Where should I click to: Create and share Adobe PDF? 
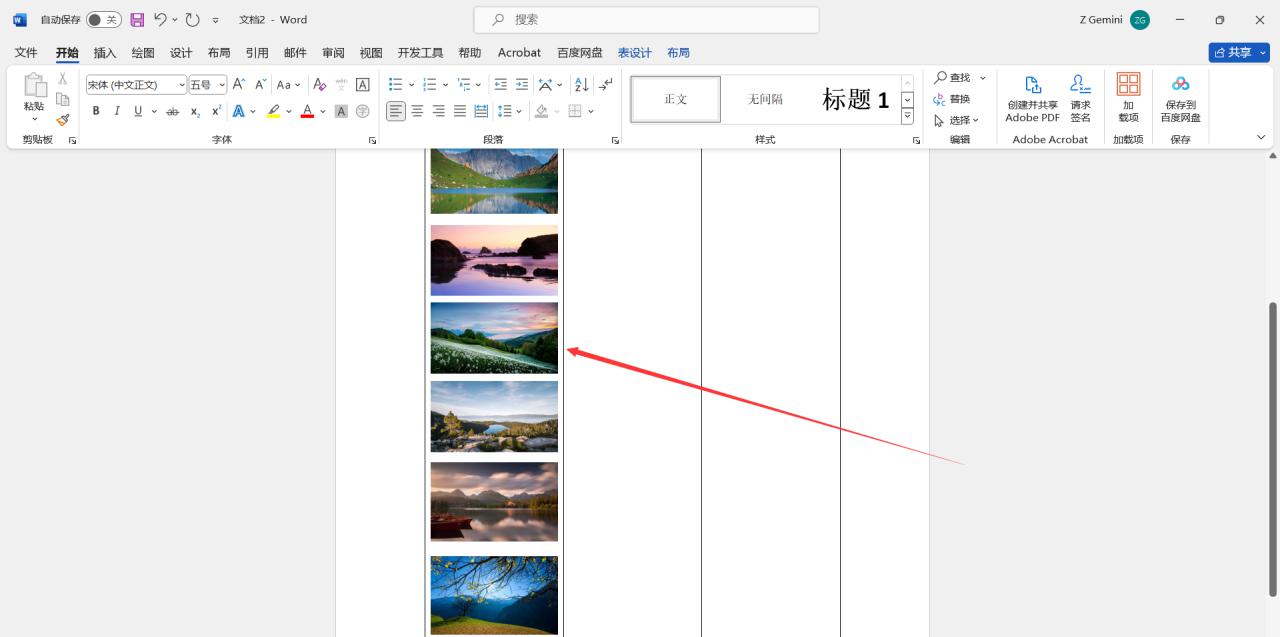click(1032, 98)
